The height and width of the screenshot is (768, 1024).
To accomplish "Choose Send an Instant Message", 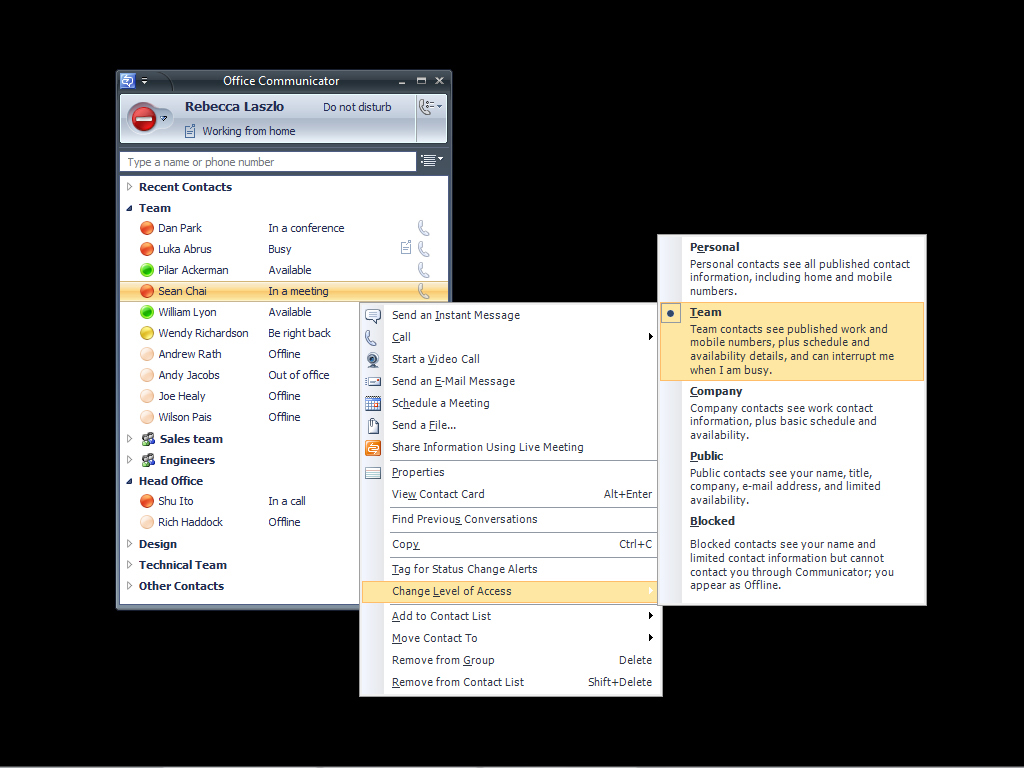I will pyautogui.click(x=509, y=315).
